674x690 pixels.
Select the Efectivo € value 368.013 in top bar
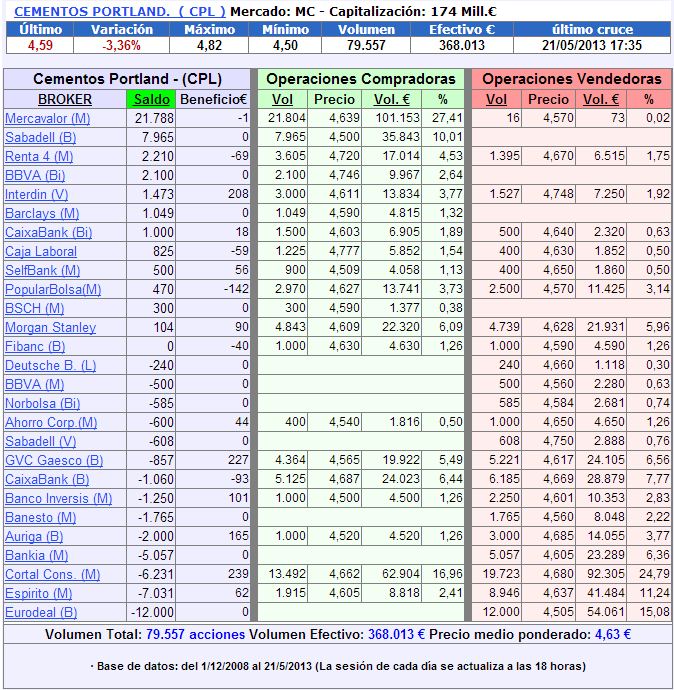[x=462, y=45]
